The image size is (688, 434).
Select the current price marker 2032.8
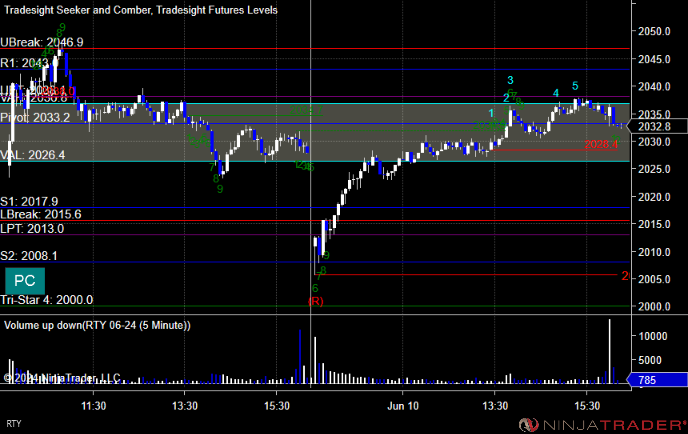point(657,126)
